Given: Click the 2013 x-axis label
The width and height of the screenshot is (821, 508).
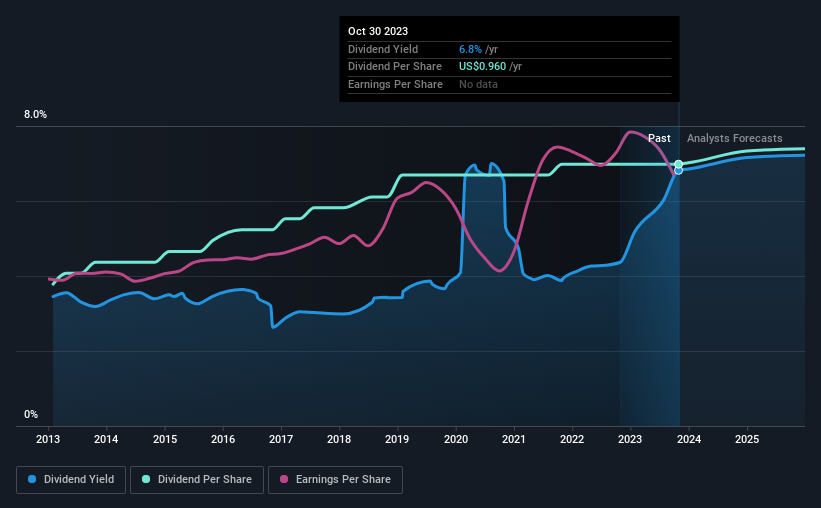Looking at the screenshot, I should 48,439.
